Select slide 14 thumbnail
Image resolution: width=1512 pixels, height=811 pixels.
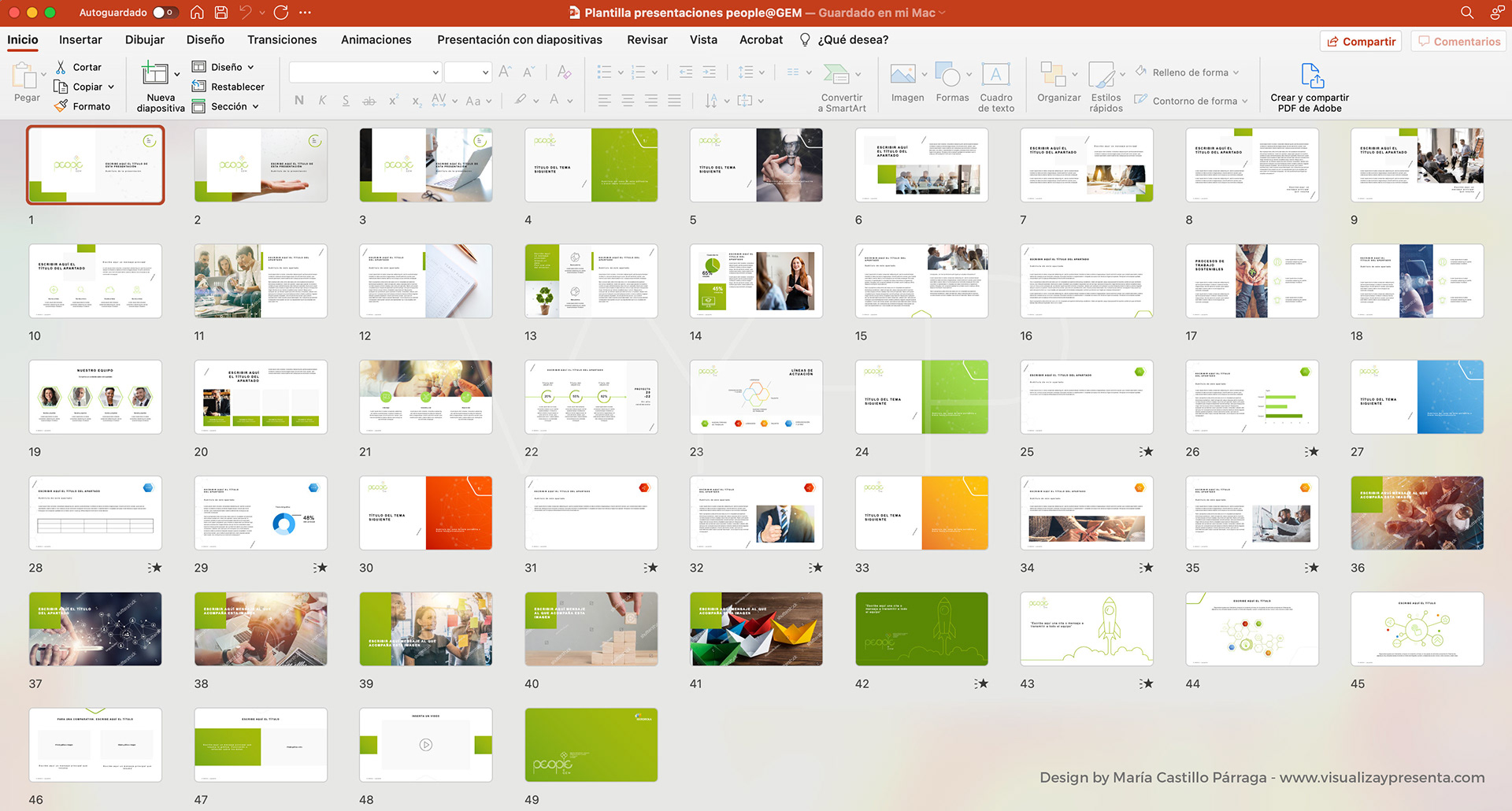tap(756, 281)
